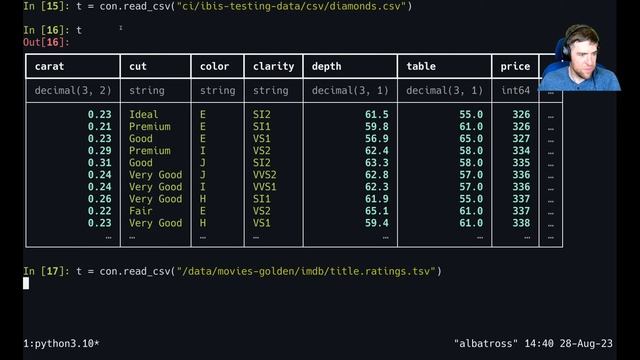Click the 'depth' column header
Viewport: 640px width, 360px height.
click(x=327, y=66)
